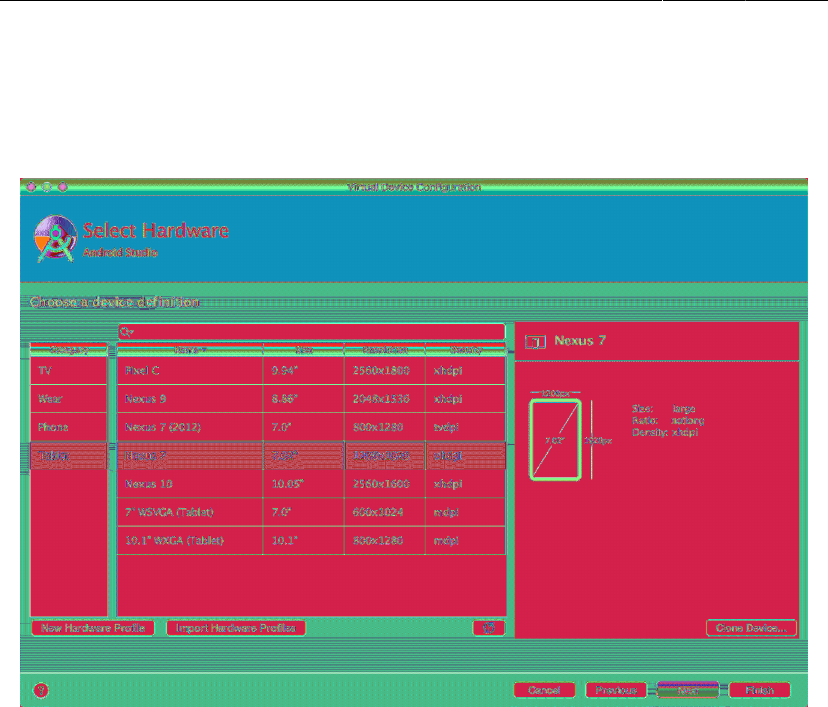Select the 7" WSVGA (Tablet) row

[311, 512]
